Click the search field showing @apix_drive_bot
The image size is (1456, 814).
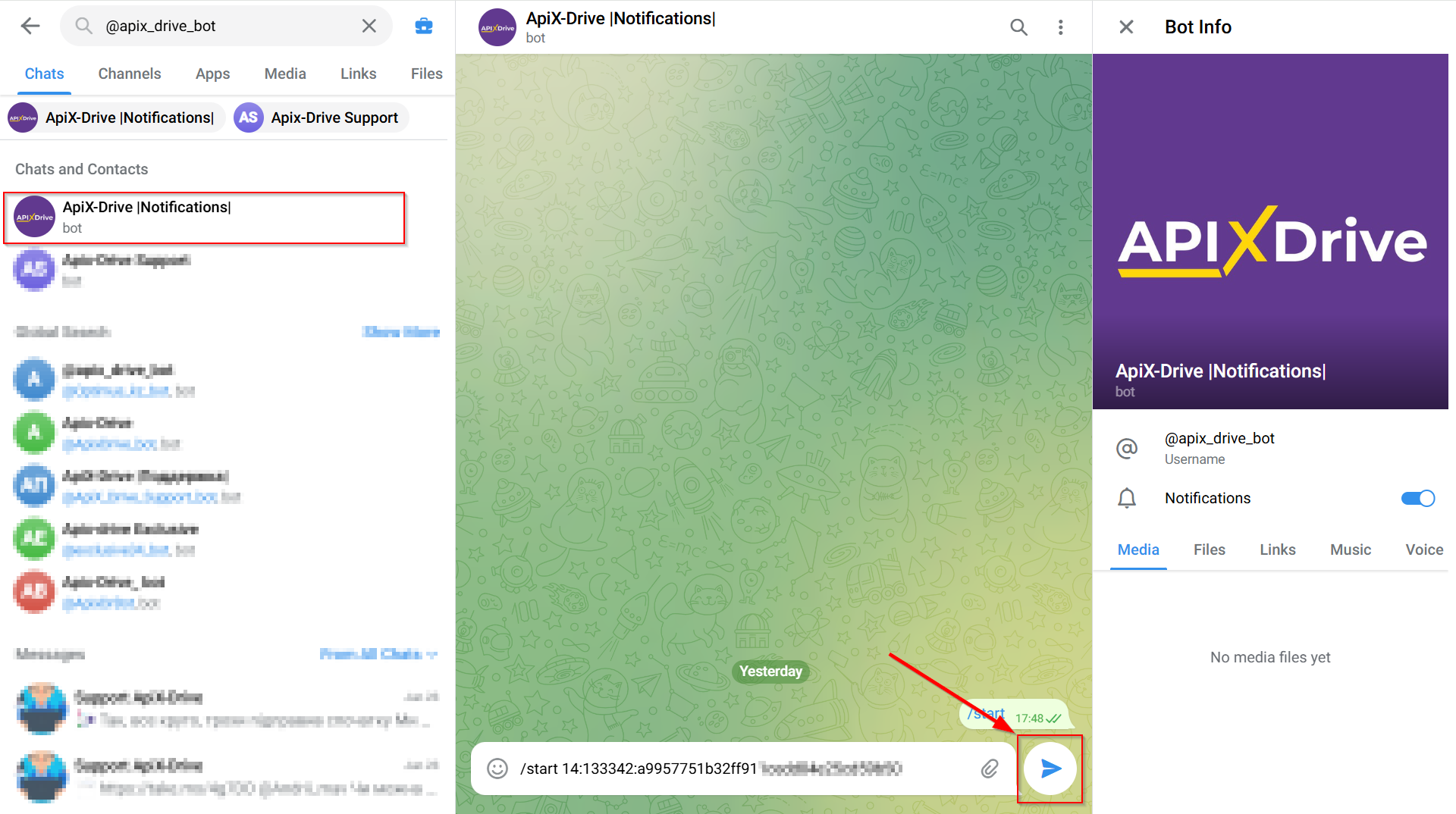click(226, 26)
